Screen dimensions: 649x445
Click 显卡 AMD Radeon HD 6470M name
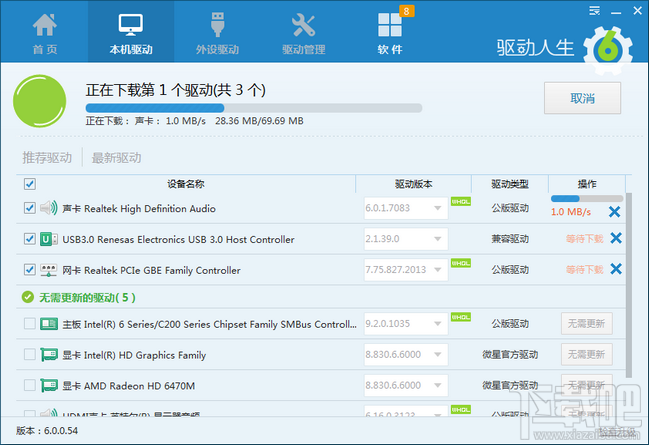(x=128, y=386)
